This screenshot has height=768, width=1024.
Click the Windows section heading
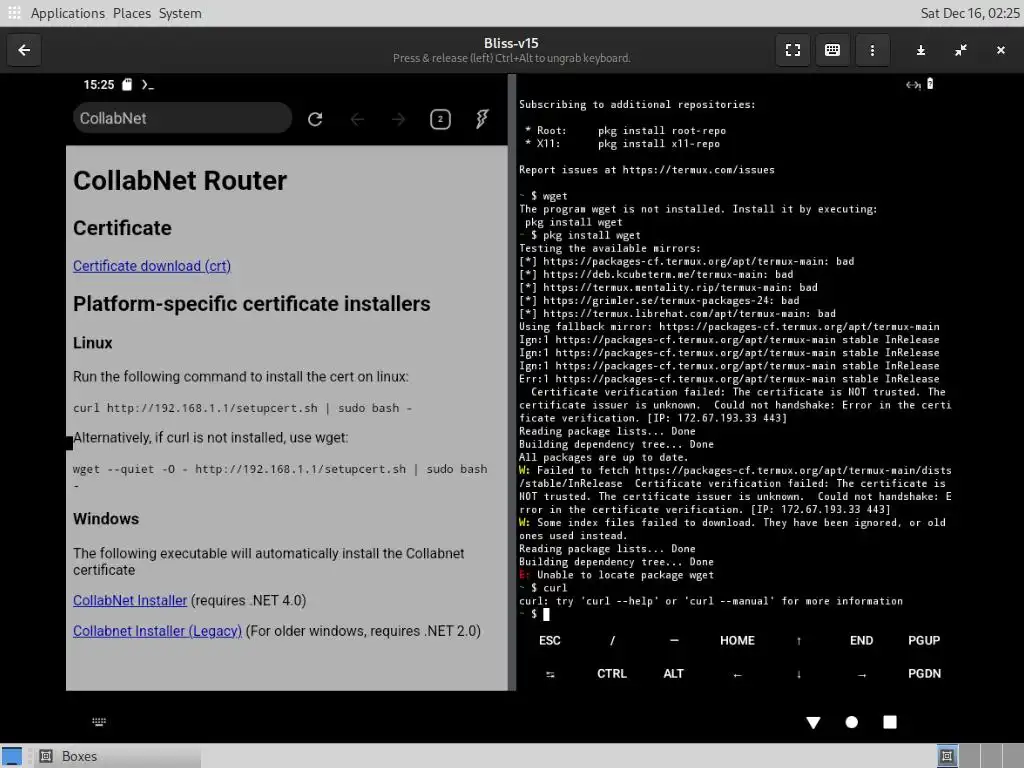coord(106,519)
